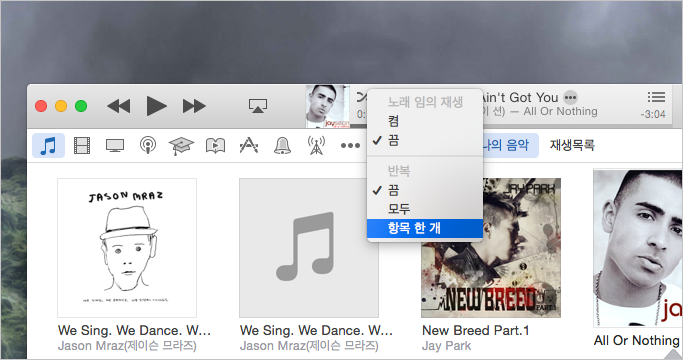Image resolution: width=683 pixels, height=360 pixels.
Task: Select shuffle 끔 option in menu
Action: click(x=425, y=140)
